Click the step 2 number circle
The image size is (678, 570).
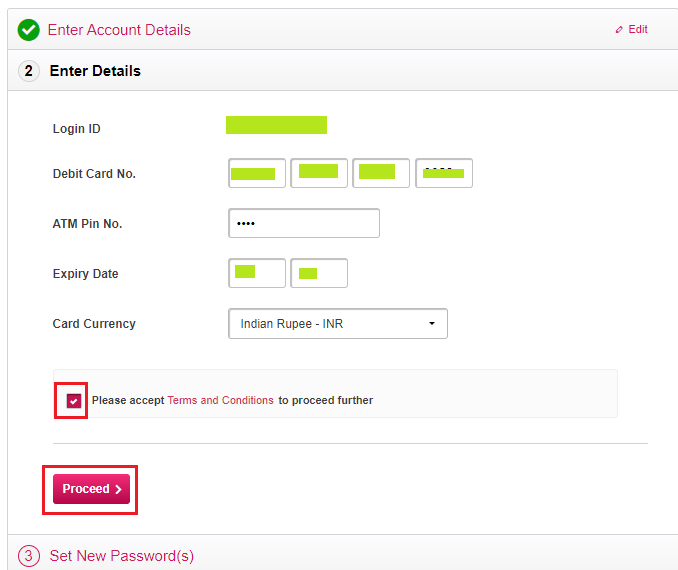coord(29,71)
